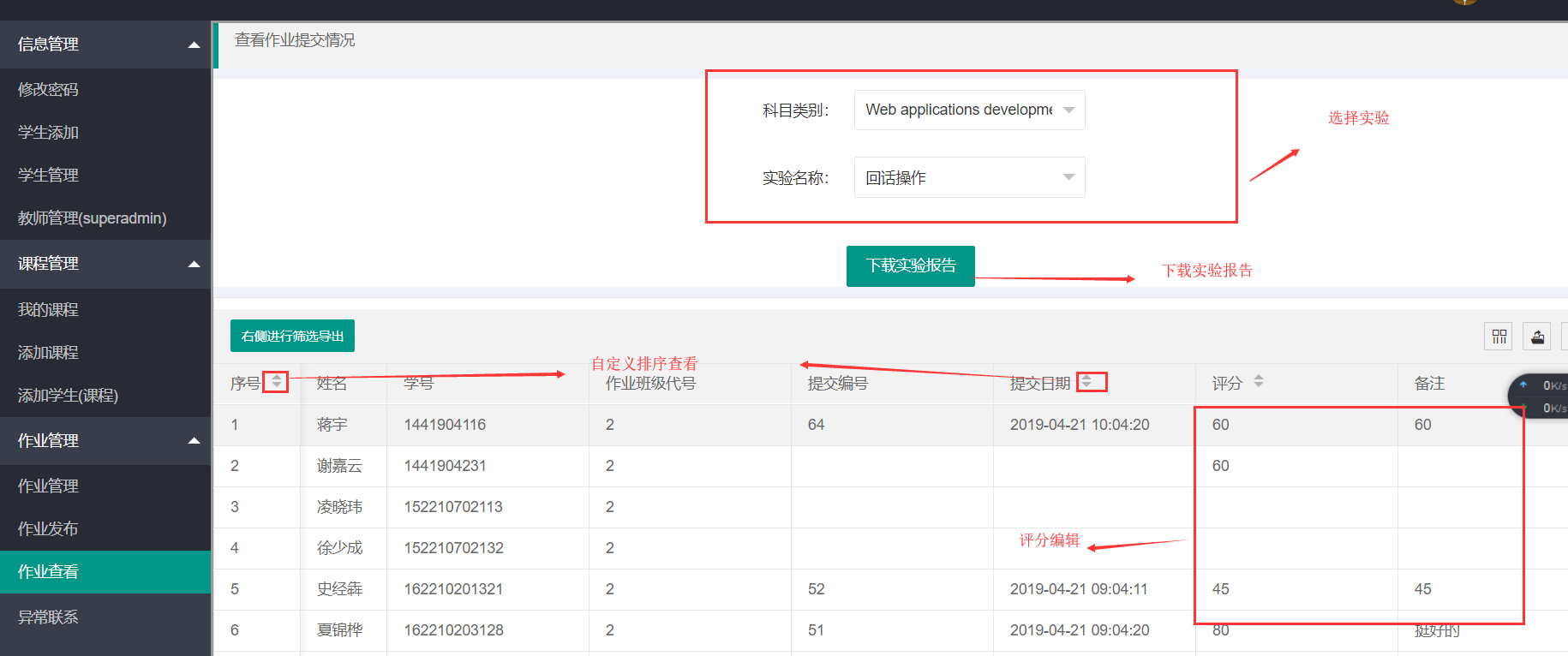Click submission date 2019-04-21 10:04:20
This screenshot has width=1568, height=656.
1080,425
